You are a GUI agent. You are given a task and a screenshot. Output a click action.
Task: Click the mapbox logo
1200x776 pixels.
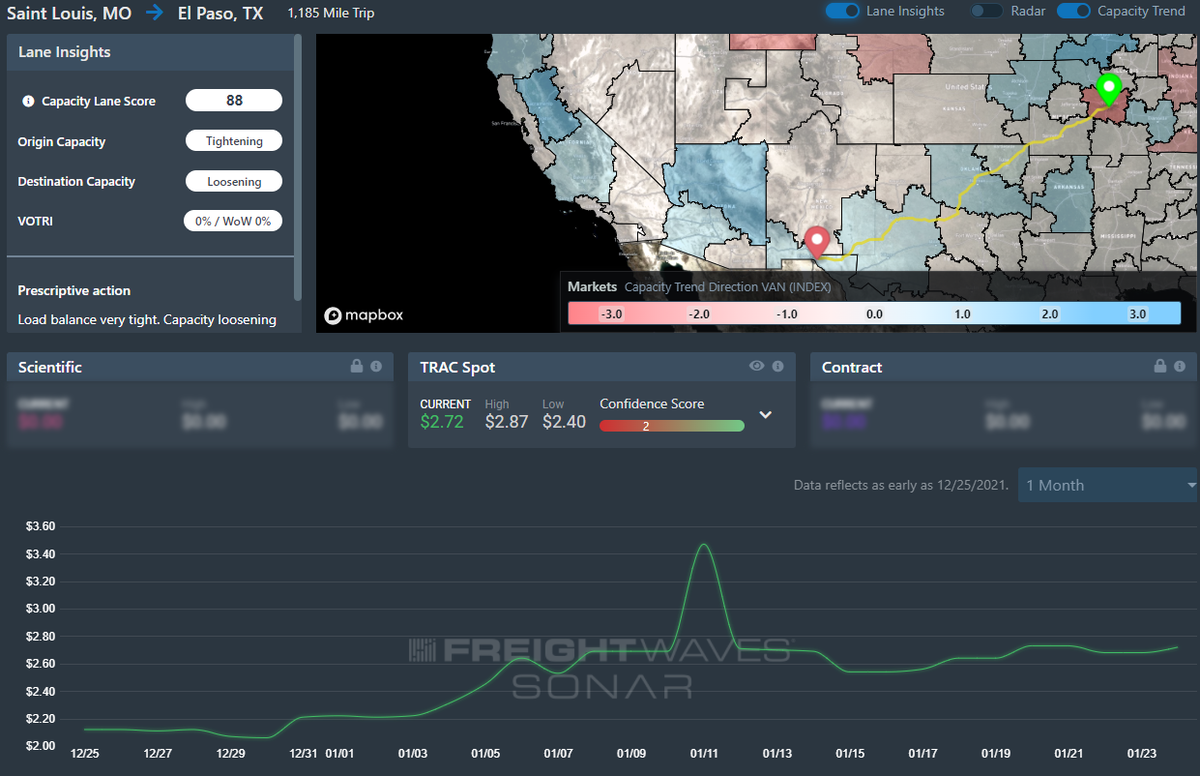point(364,315)
